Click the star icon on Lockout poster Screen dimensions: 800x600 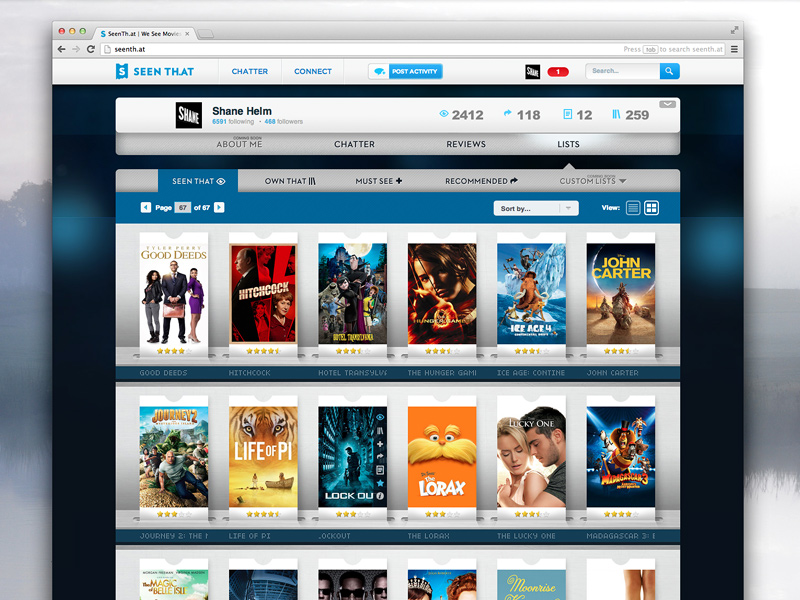[380, 483]
